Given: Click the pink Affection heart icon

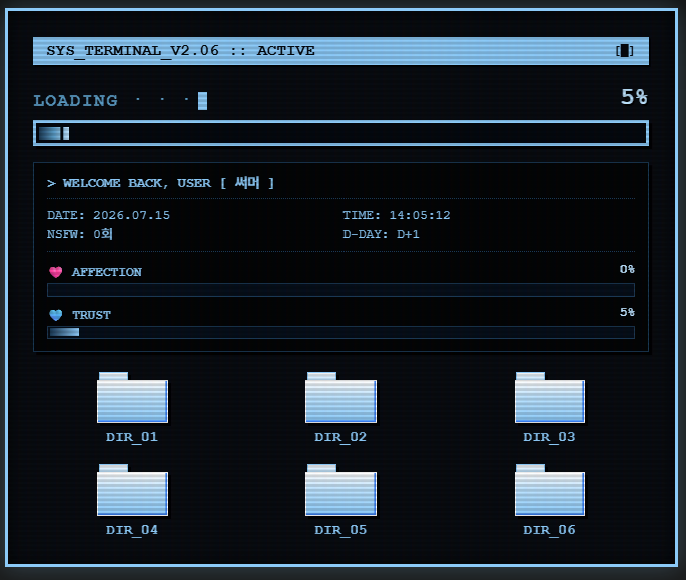Looking at the screenshot, I should coord(56,272).
